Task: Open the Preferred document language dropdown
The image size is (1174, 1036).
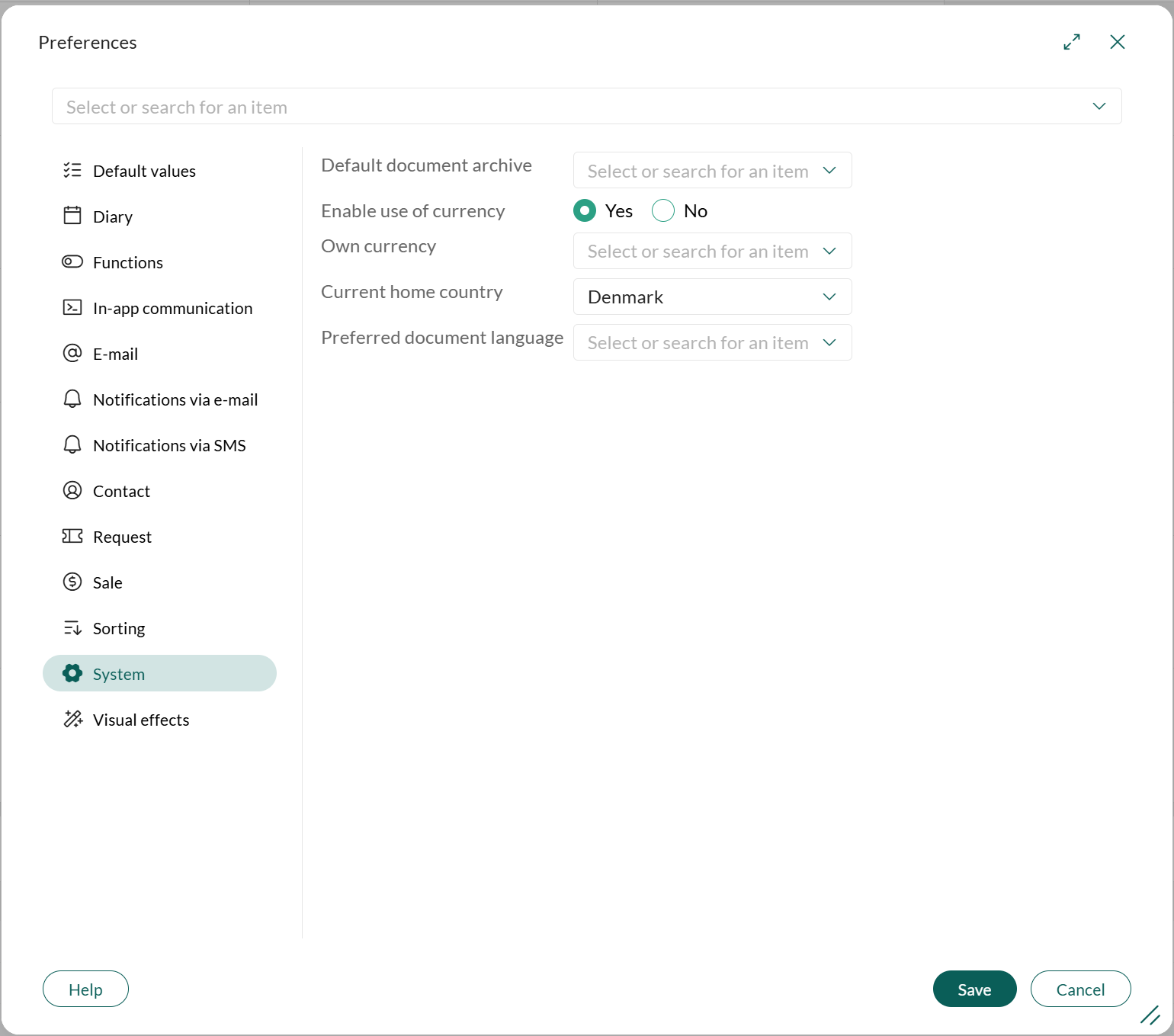Action: (712, 342)
